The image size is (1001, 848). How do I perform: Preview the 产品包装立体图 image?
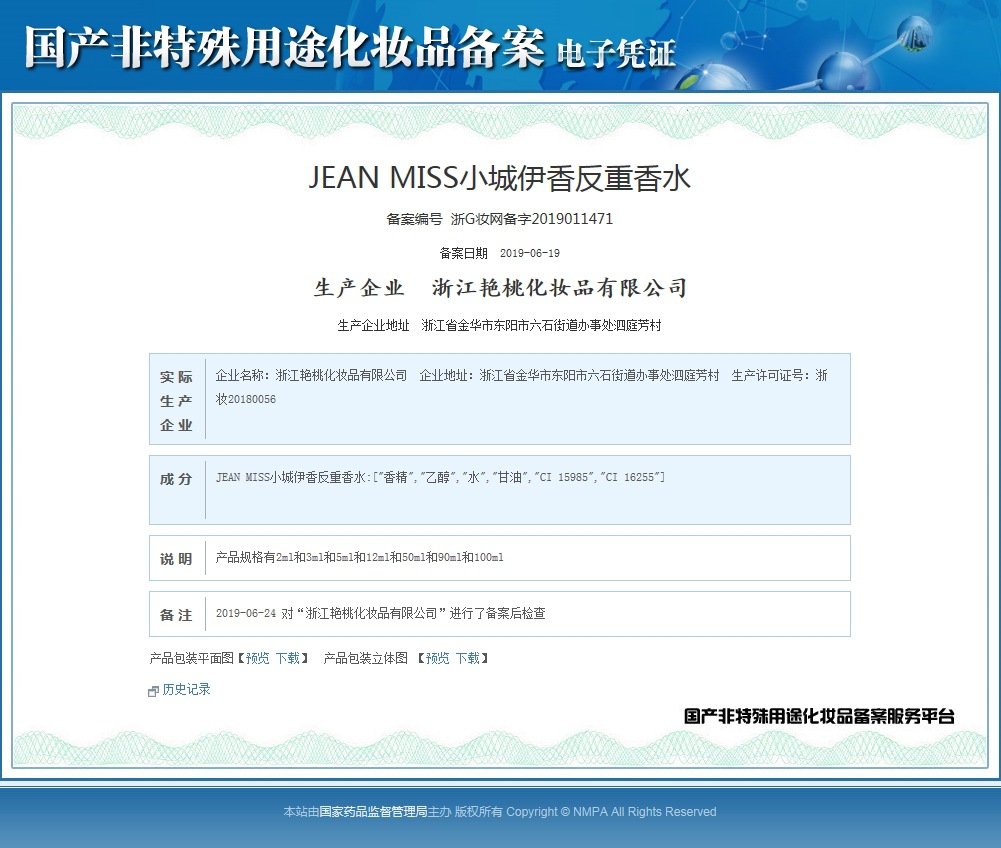(x=437, y=658)
